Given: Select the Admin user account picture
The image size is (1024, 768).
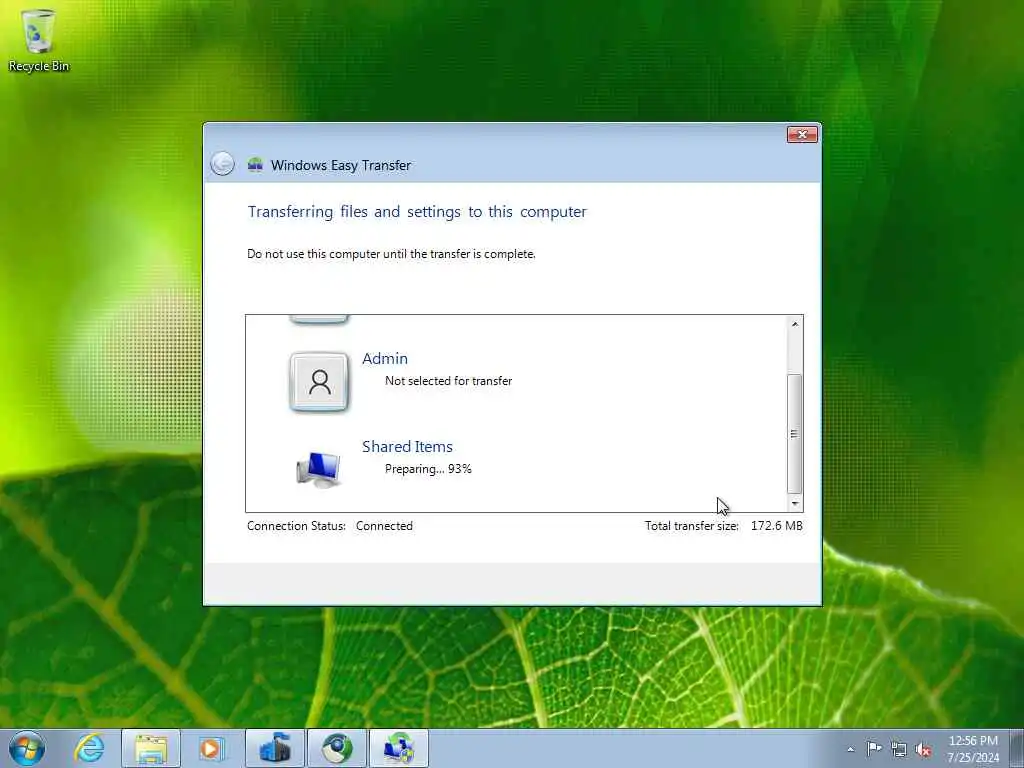Looking at the screenshot, I should coord(319,382).
